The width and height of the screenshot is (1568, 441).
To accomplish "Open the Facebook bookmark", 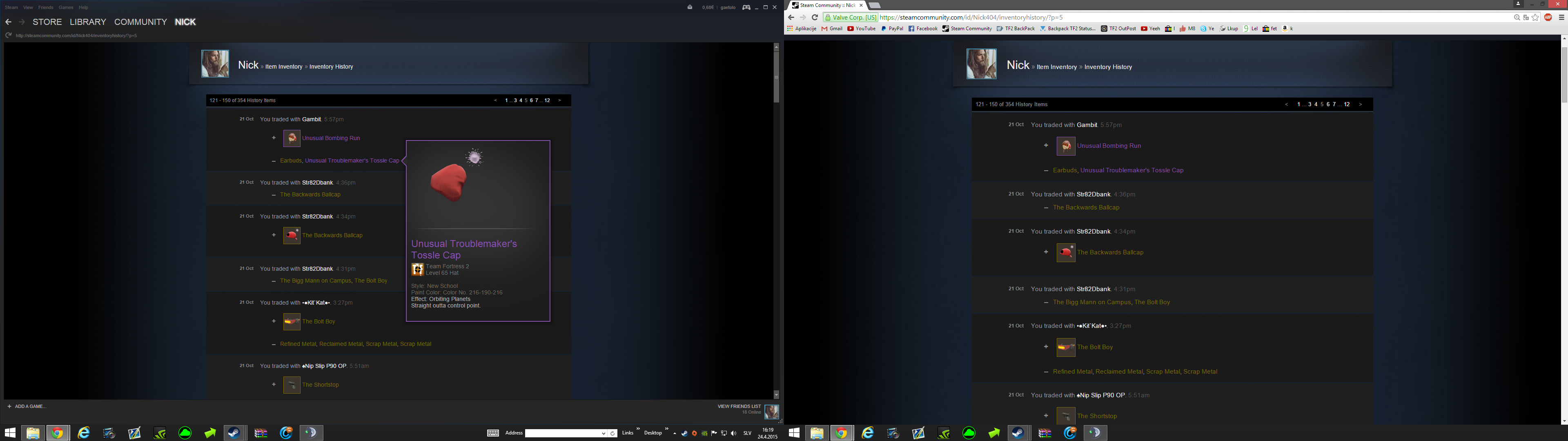I will [923, 29].
